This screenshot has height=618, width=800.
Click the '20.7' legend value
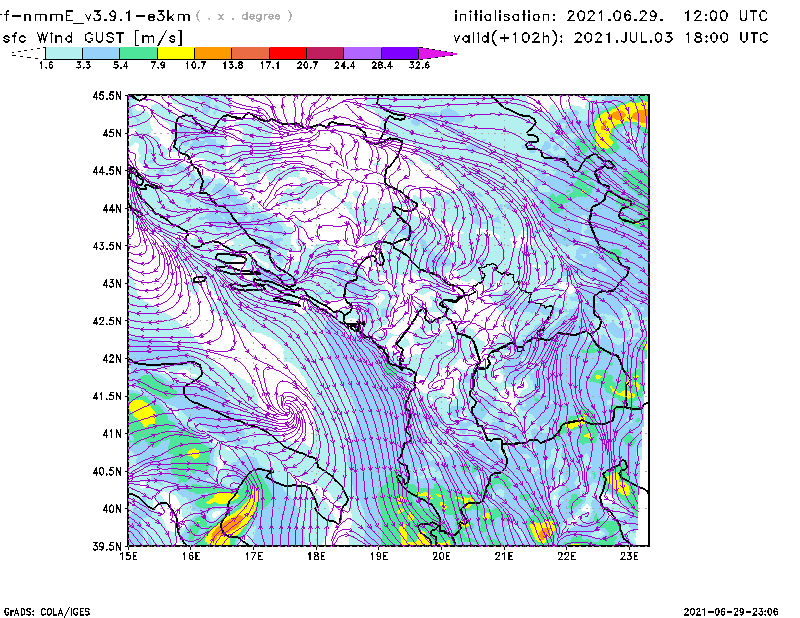pos(307,65)
